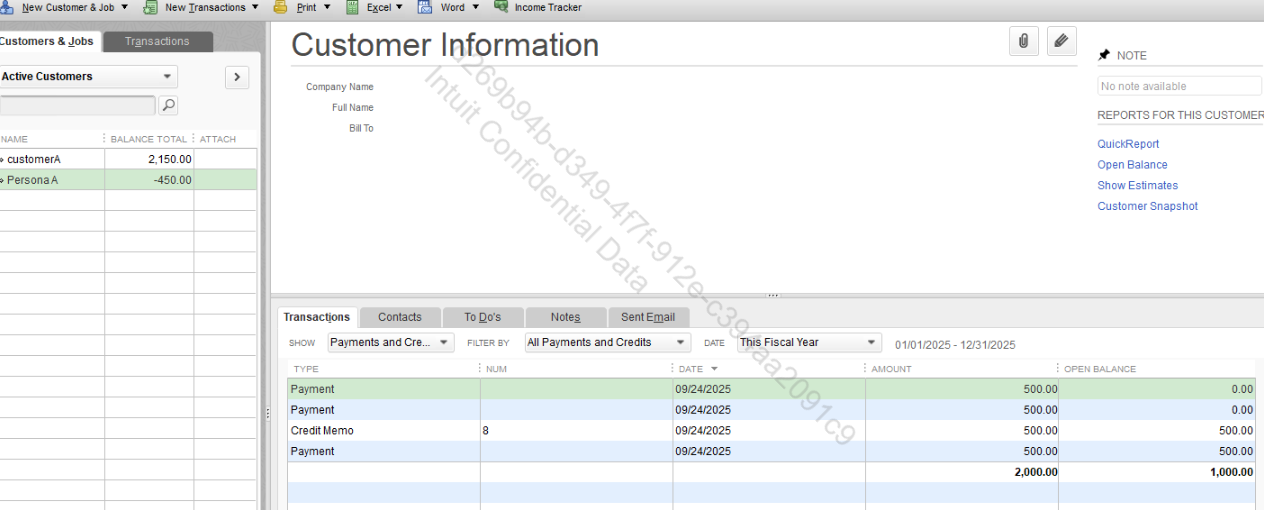Select the To Do's tab
Viewport: 1264px width, 510px height.
coord(482,317)
